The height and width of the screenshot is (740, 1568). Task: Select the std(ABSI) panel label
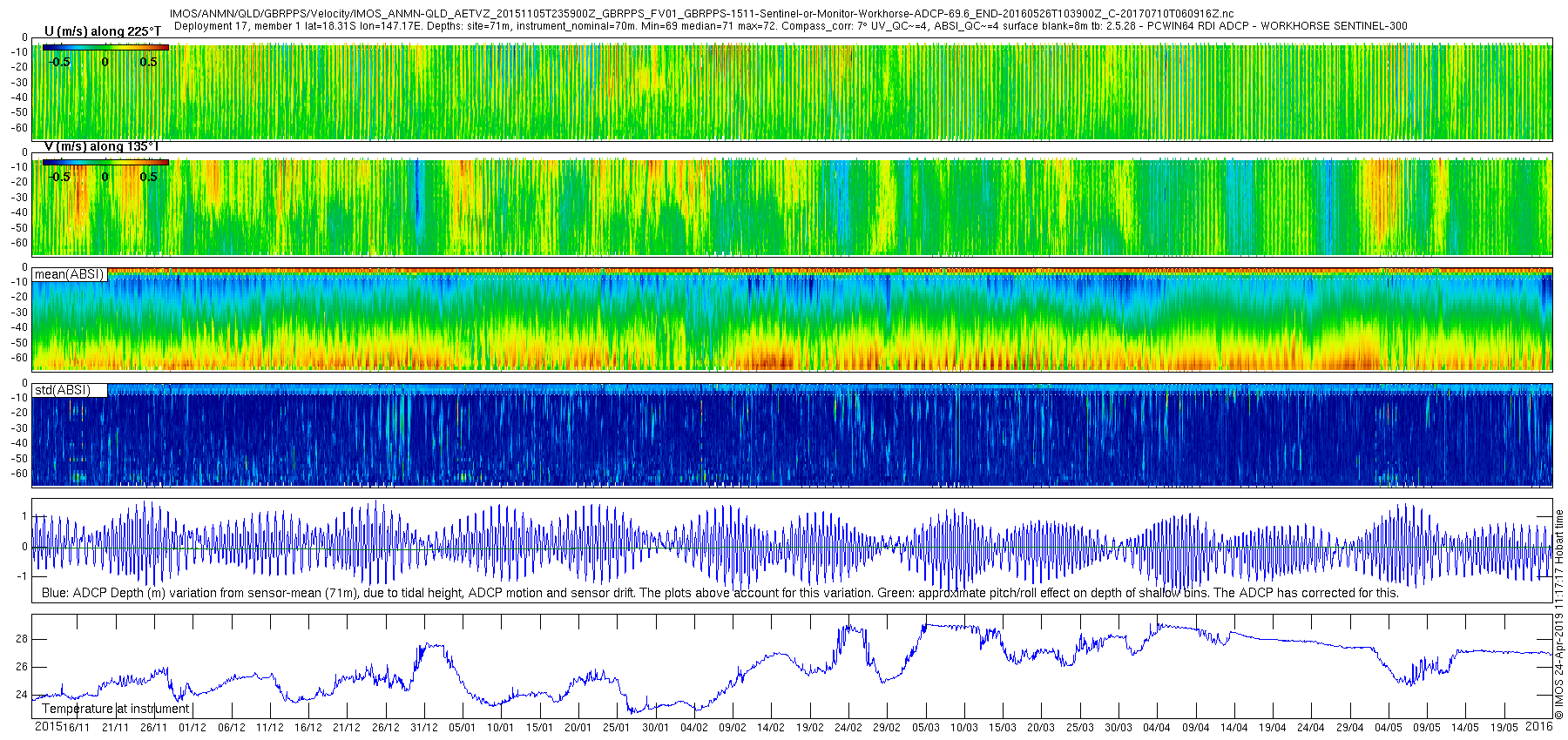(x=63, y=390)
